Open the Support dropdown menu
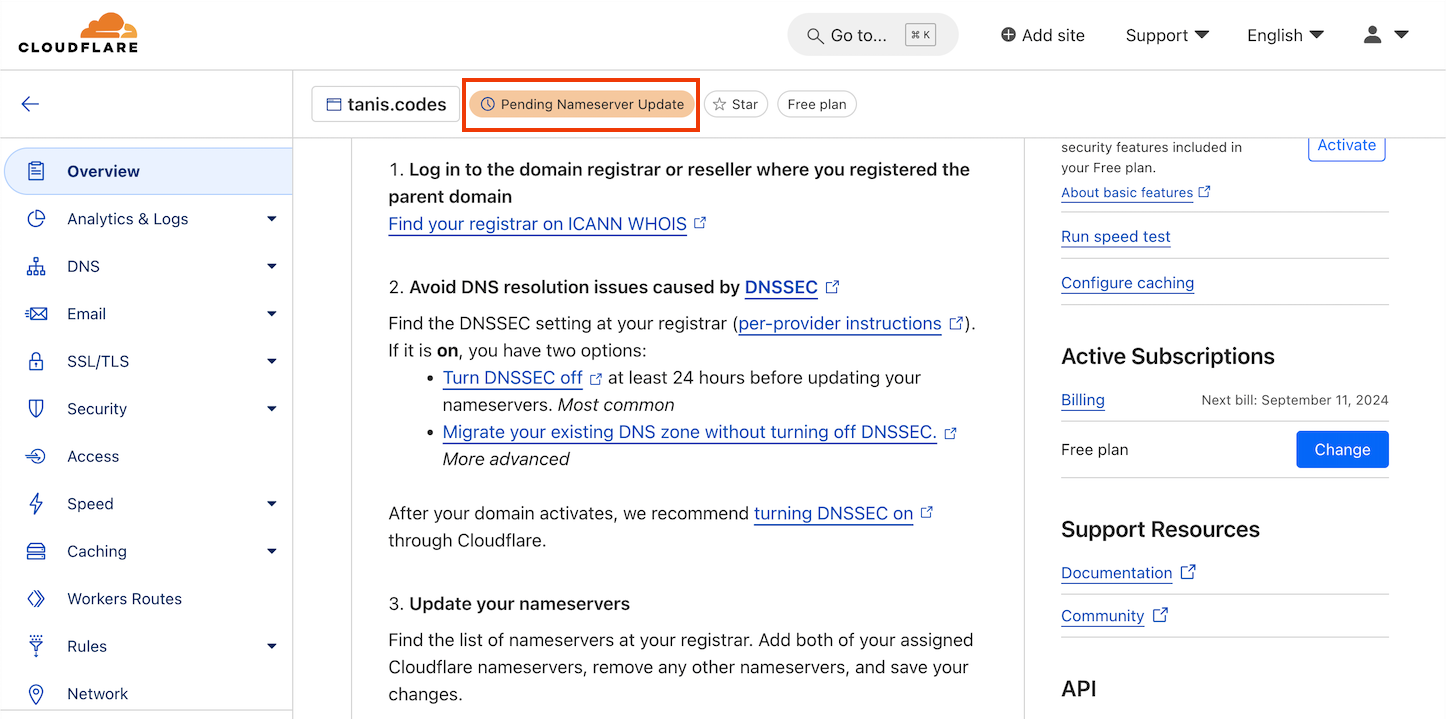 pyautogui.click(x=1166, y=35)
